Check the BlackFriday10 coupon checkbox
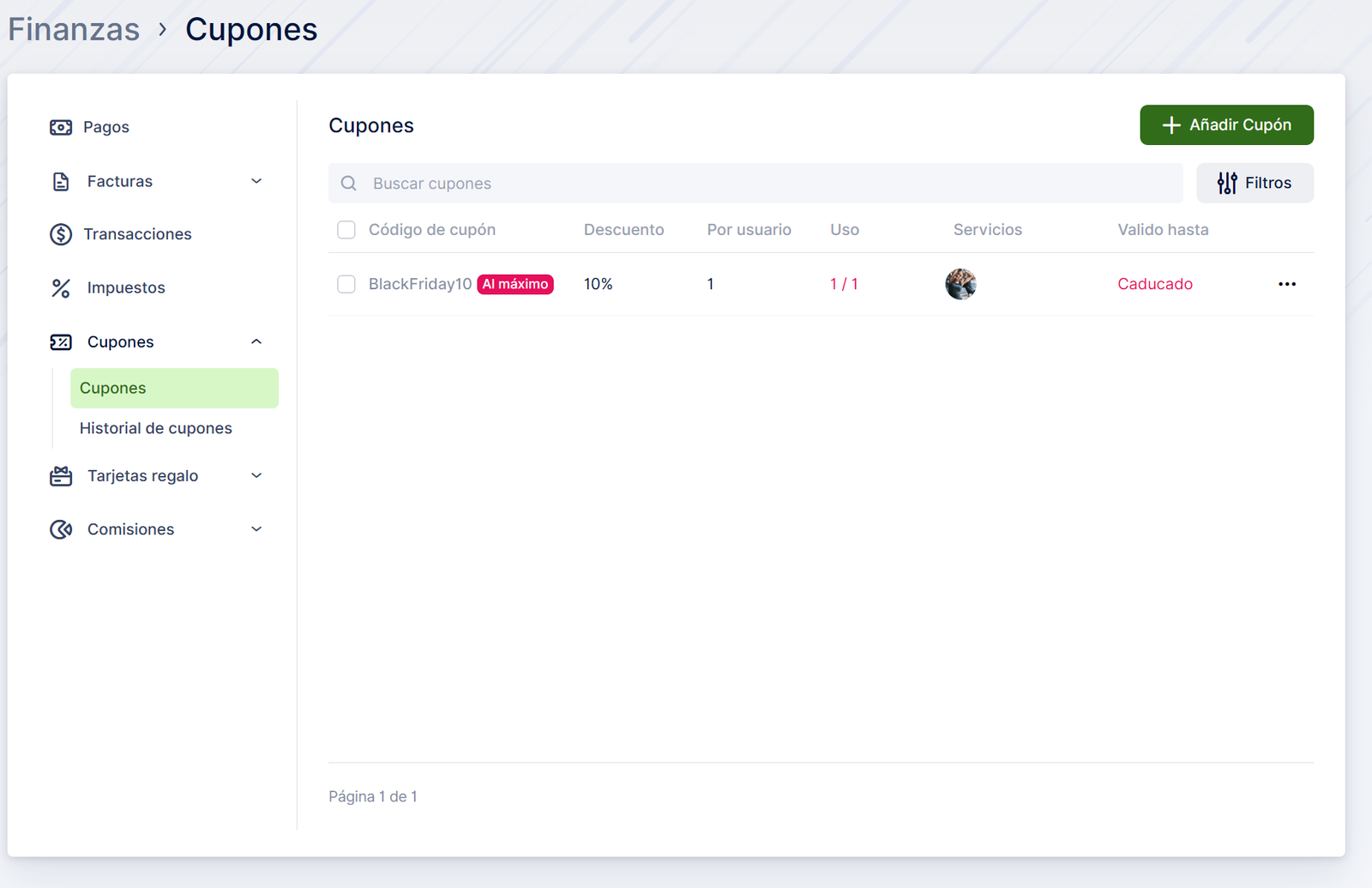Image resolution: width=1372 pixels, height=888 pixels. [x=346, y=284]
